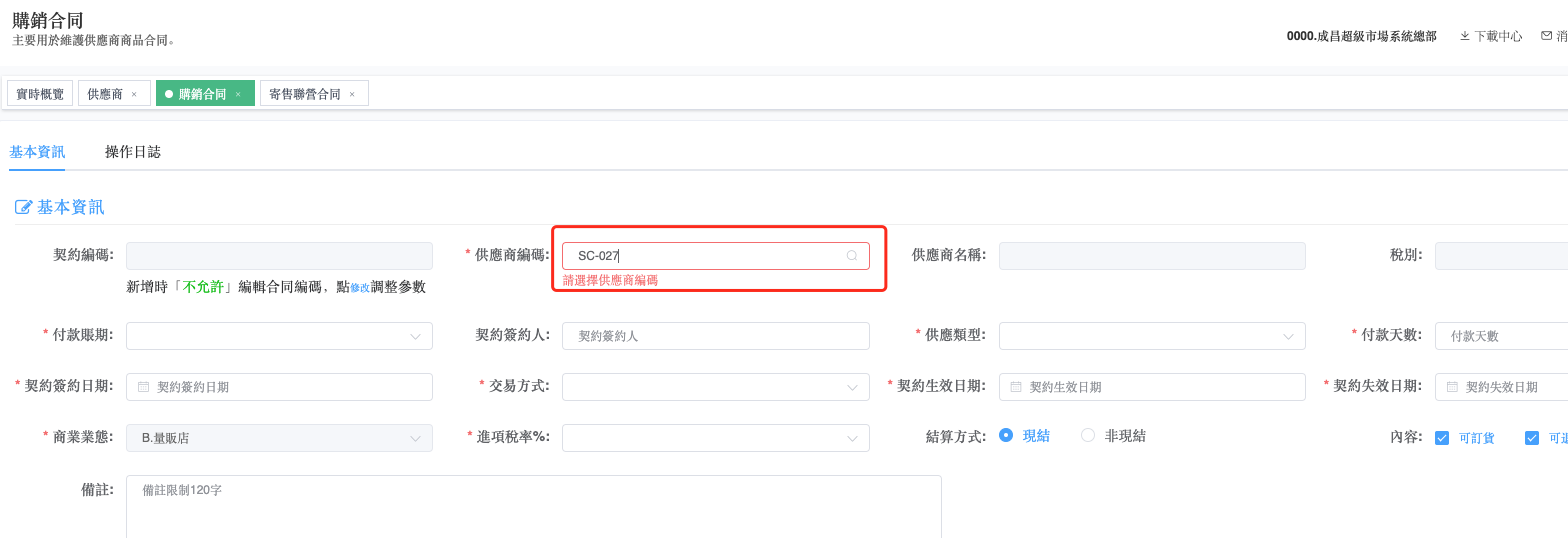Image resolution: width=1568 pixels, height=538 pixels.
Task: Click the search icon in 供應商編碼 field
Action: pyautogui.click(x=852, y=256)
